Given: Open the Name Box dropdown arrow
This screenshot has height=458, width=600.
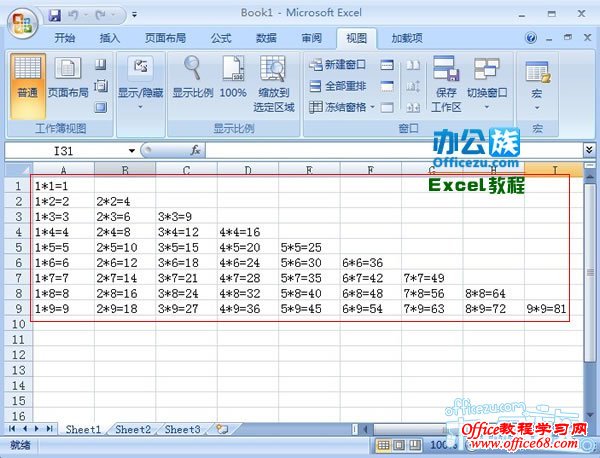Looking at the screenshot, I should point(132,151).
